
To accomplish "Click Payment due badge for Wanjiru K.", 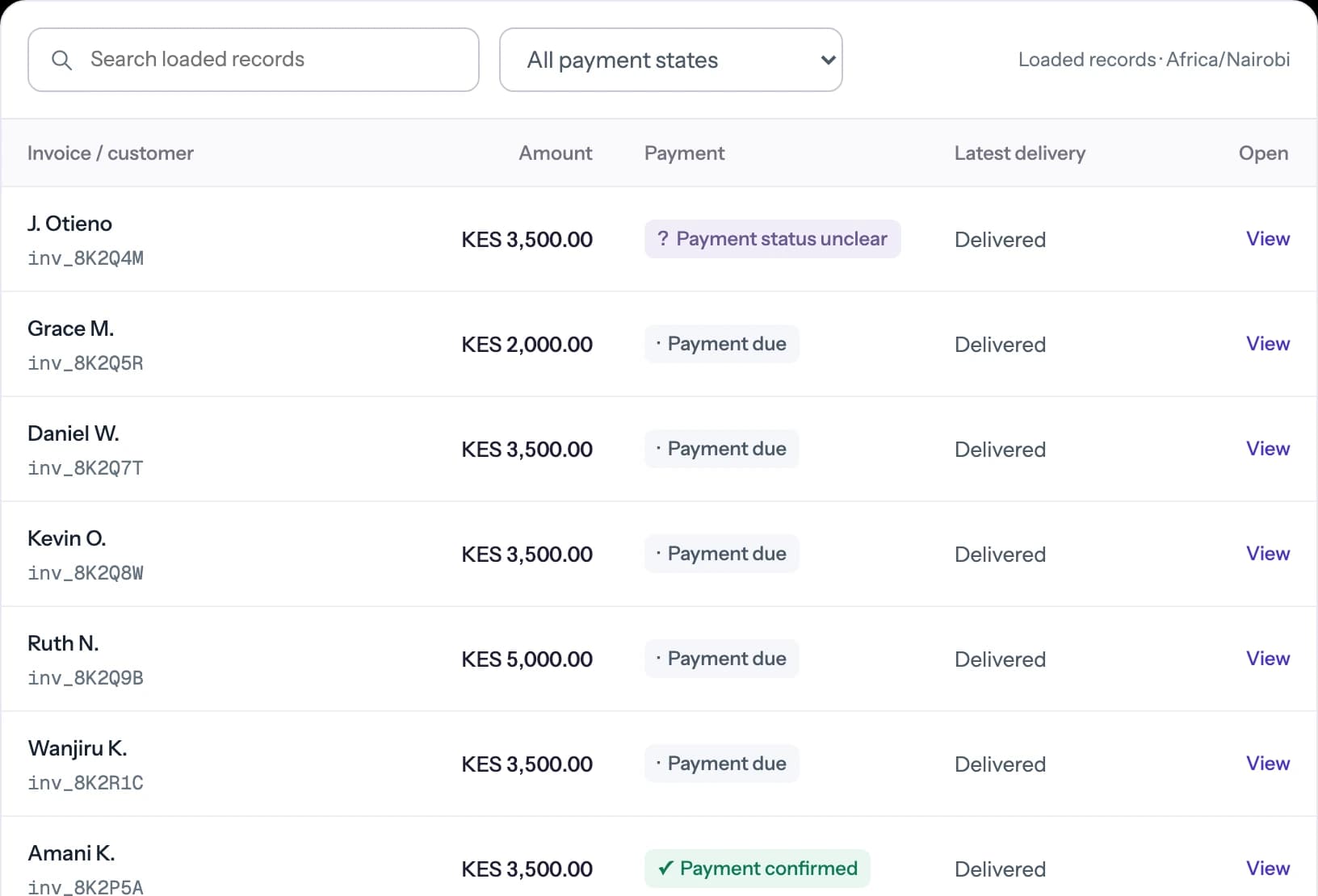I will click(x=722, y=764).
